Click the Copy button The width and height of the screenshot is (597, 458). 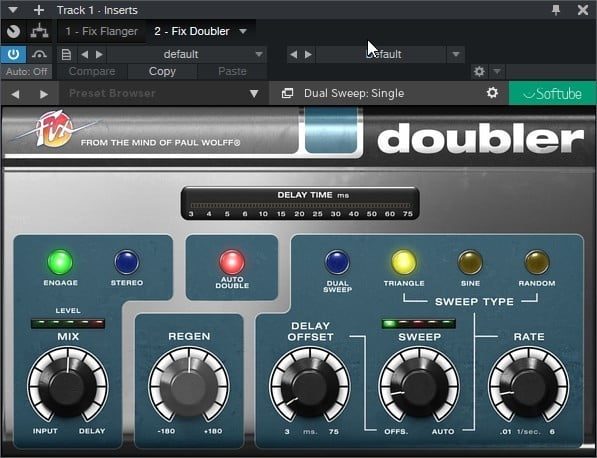[x=162, y=72]
